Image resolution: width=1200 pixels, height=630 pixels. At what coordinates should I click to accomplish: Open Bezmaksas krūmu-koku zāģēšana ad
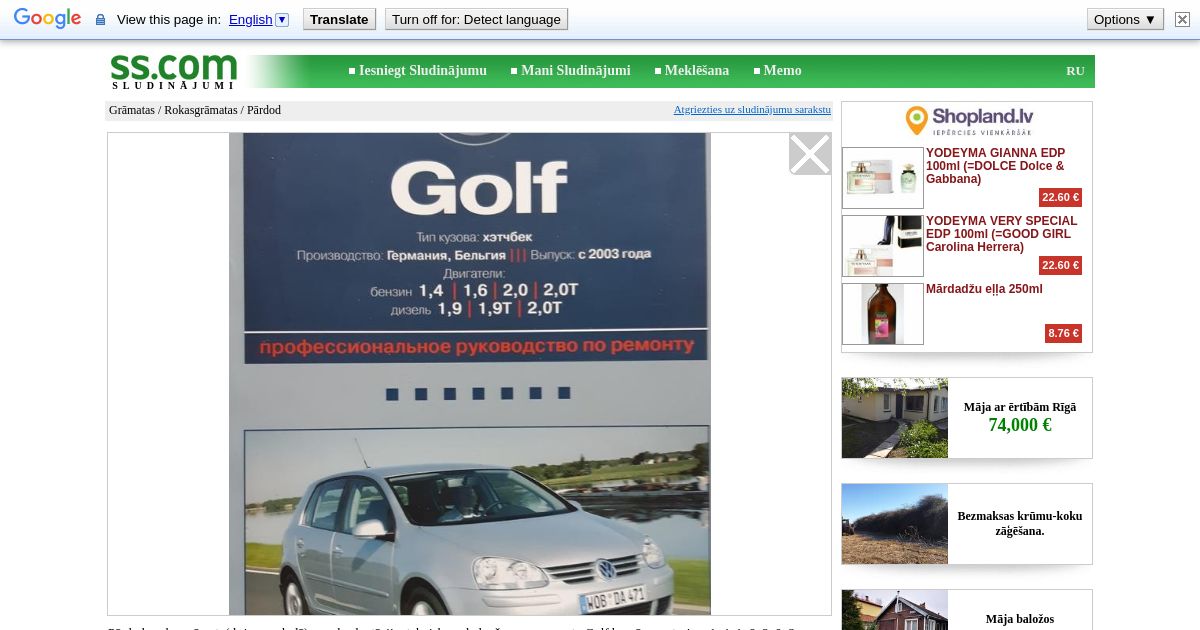pyautogui.click(x=1020, y=524)
